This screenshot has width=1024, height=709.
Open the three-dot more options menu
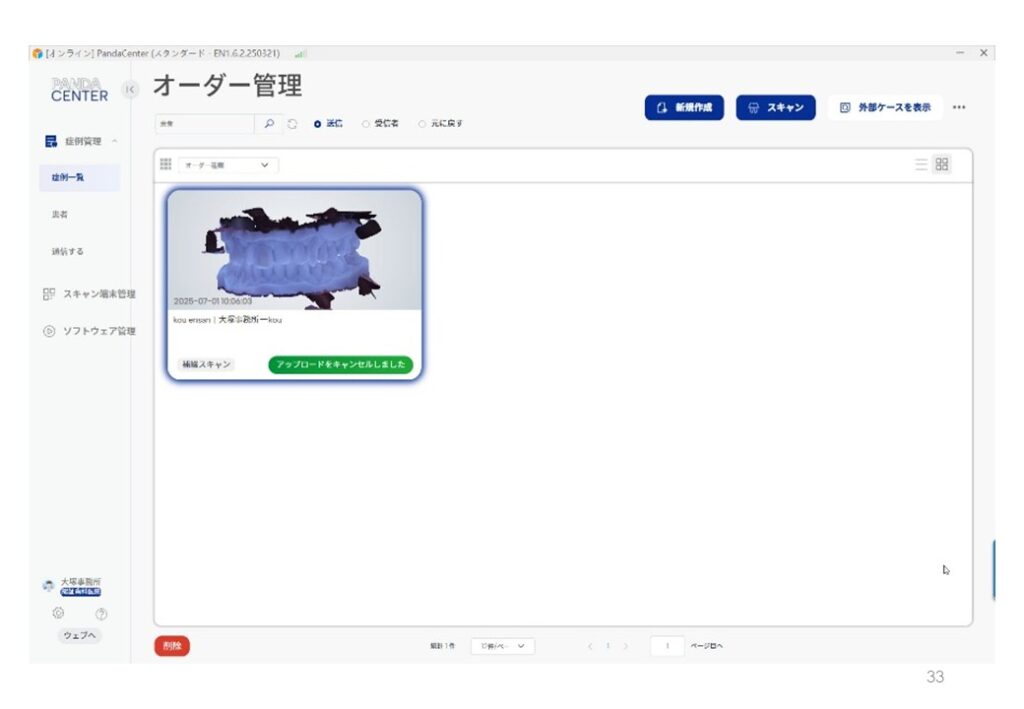pos(959,108)
